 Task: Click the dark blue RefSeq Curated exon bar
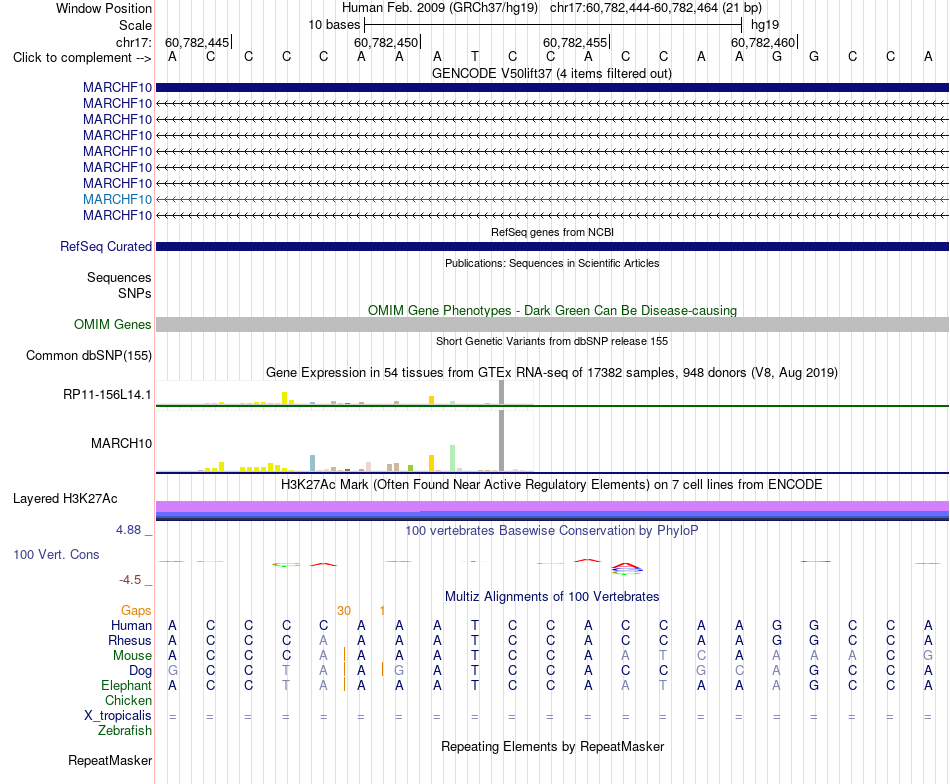point(552,247)
